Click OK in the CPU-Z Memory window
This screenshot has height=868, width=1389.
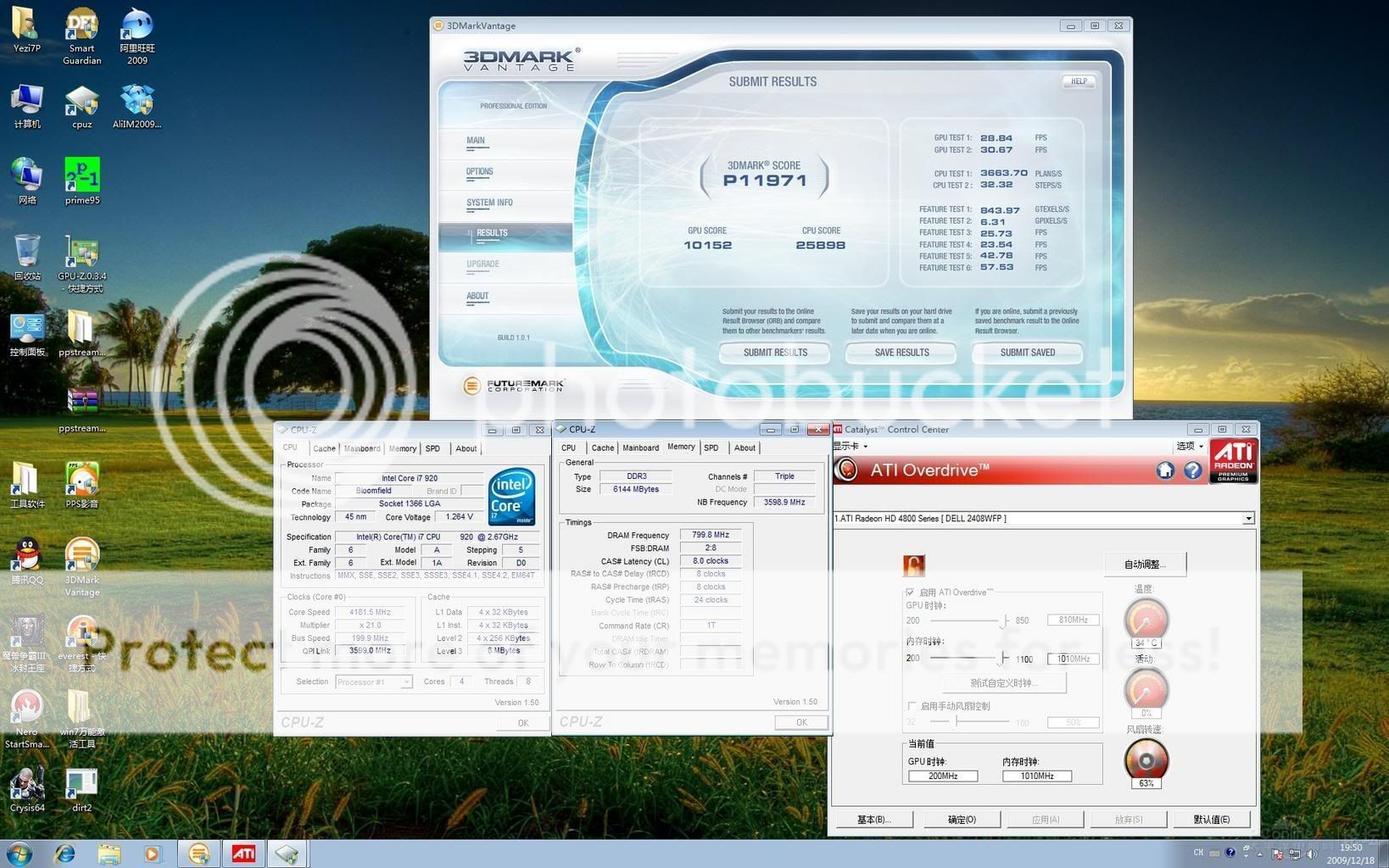tap(801, 722)
